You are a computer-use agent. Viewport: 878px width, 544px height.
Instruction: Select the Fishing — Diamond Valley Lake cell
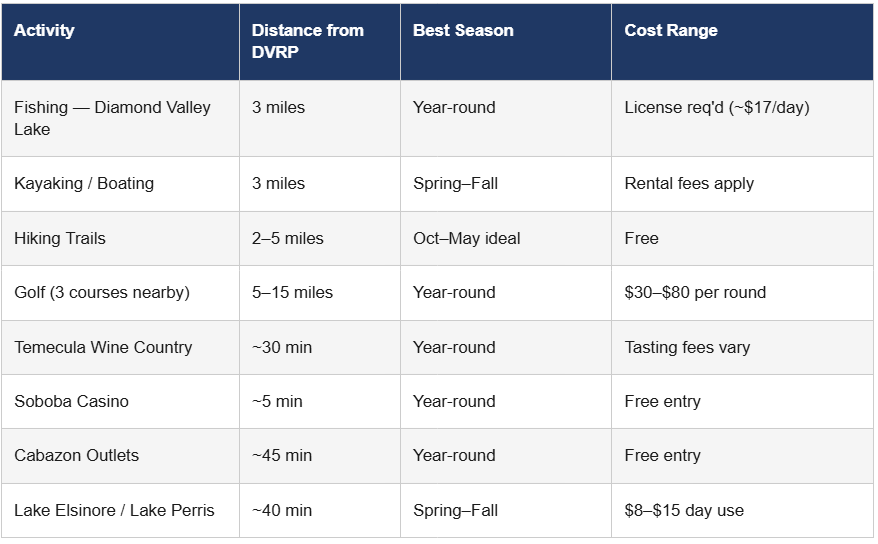[112, 118]
